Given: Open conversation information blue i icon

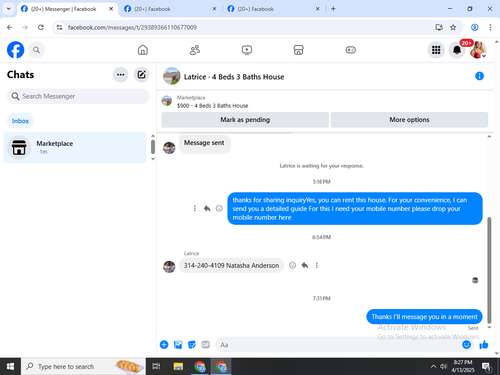Looking at the screenshot, I should tap(479, 76).
